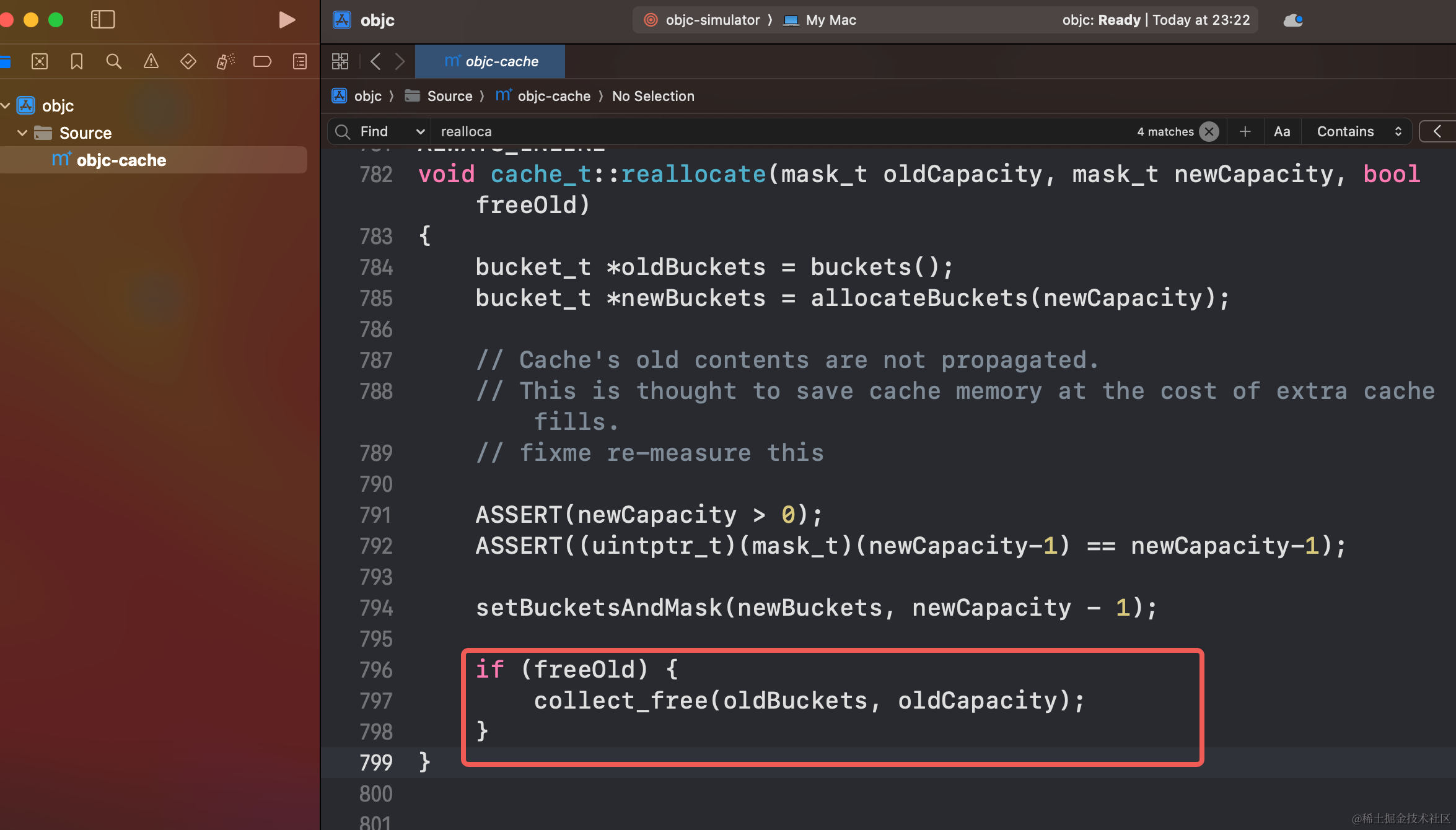Open the Find mode dropdown
The image size is (1456, 830).
pos(392,131)
